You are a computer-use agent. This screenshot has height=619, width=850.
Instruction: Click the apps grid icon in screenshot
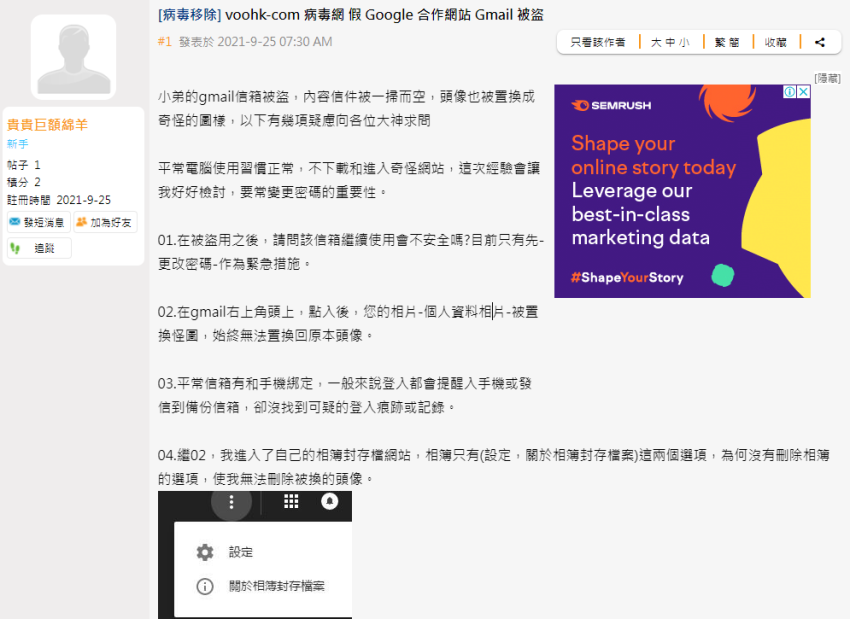pos(291,501)
